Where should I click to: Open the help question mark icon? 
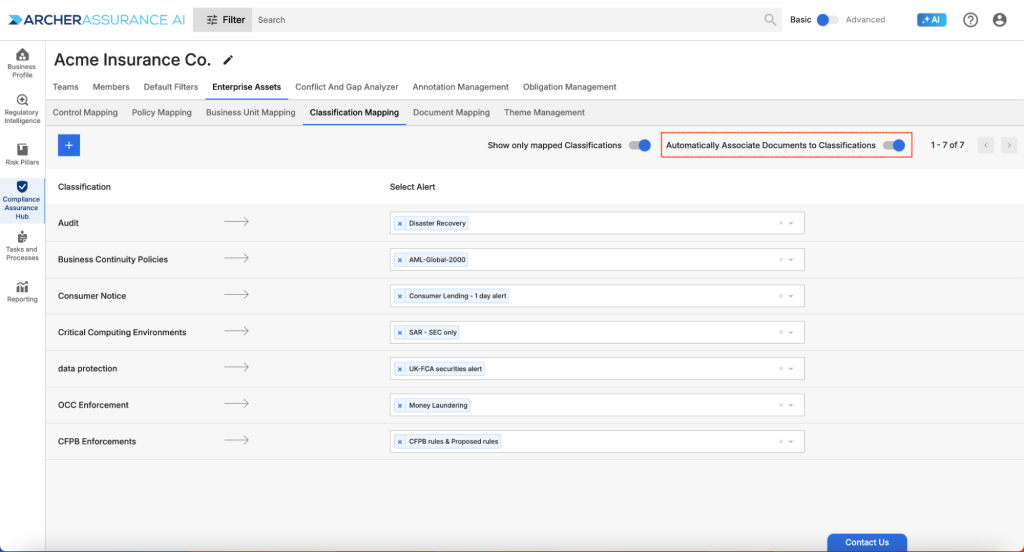[970, 20]
